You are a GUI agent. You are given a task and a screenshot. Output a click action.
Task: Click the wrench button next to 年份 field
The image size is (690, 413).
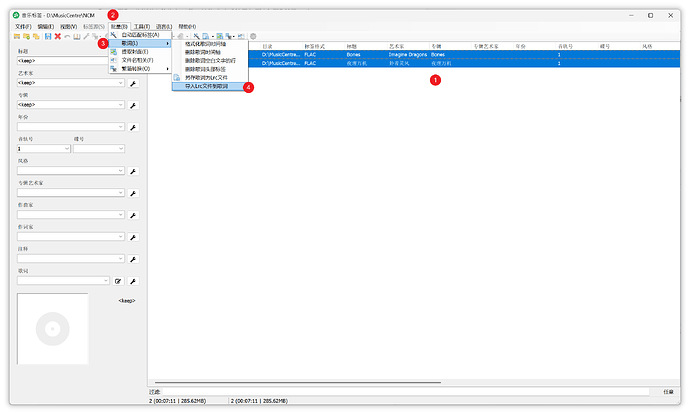[x=133, y=127]
